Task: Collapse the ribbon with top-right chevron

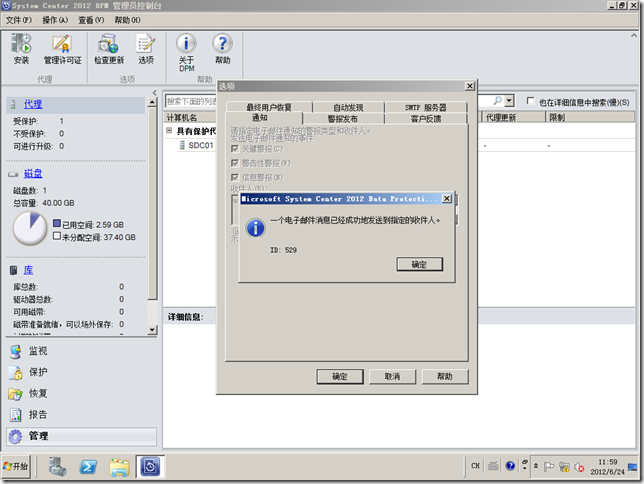Action: 634,36
